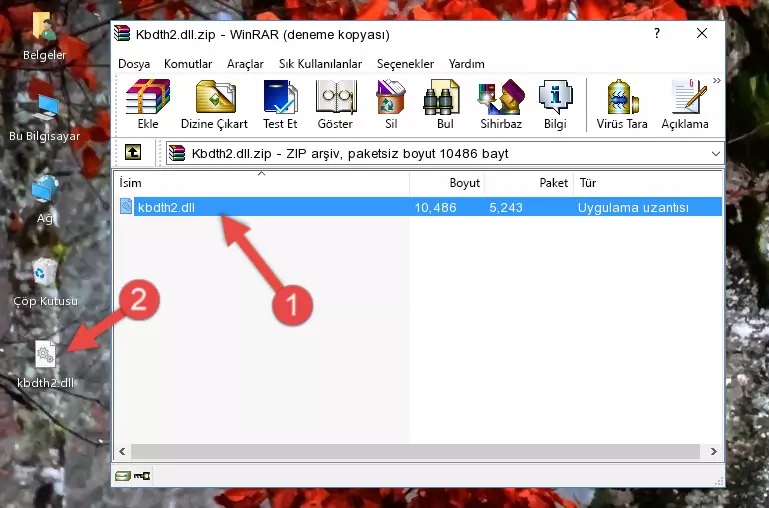Select the Çöp Kutusu recycle bin icon
Image resolution: width=769 pixels, height=508 pixels.
[45, 282]
